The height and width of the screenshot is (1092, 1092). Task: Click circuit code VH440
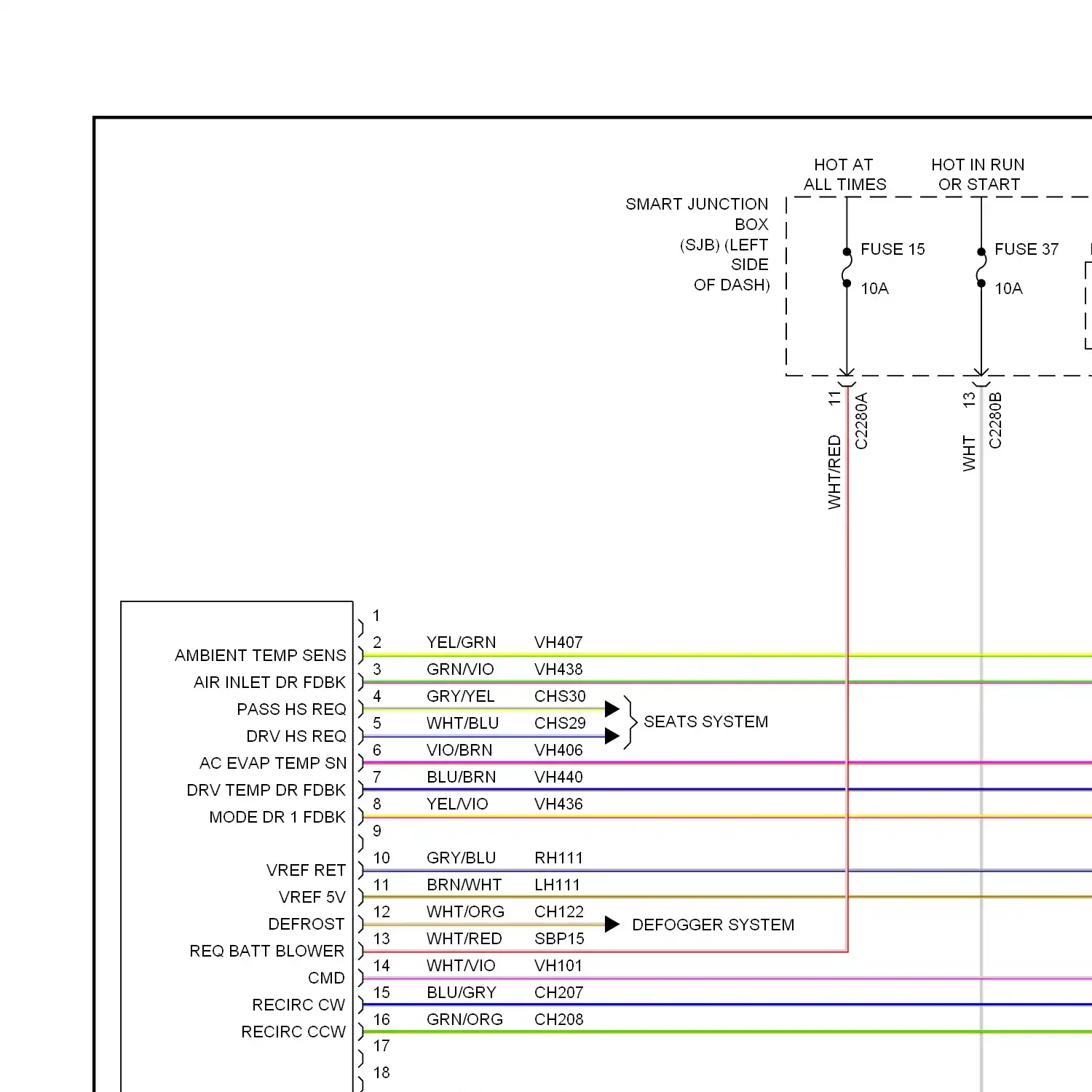(558, 777)
